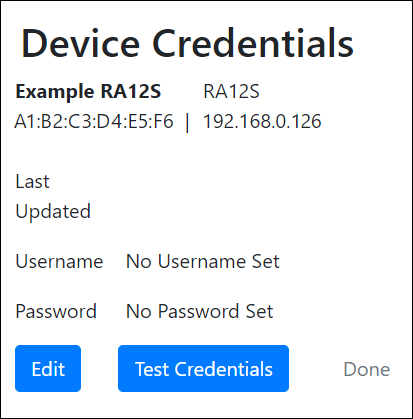
Task: Click the Password field label
Action: 56,311
